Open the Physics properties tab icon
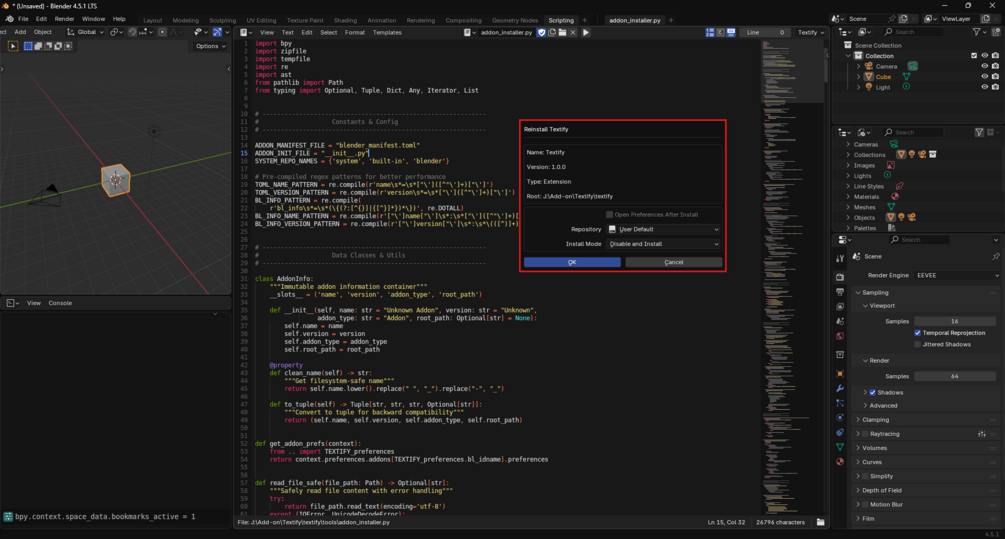 tap(840, 418)
